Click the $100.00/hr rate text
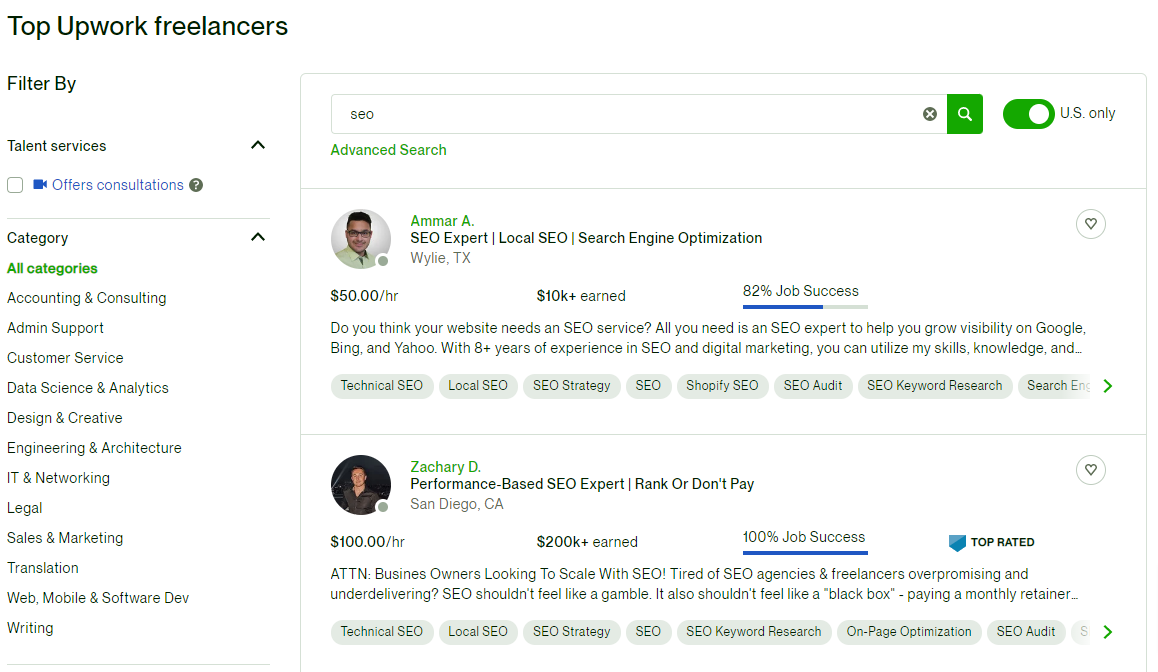The height and width of the screenshot is (672, 1158). point(368,542)
